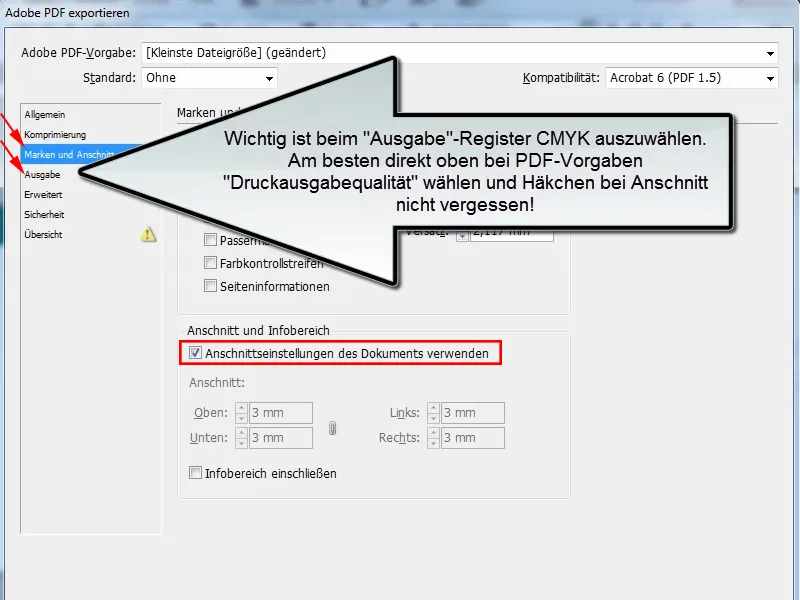
Task: Open the Standard dropdown set to Ohne
Action: pyautogui.click(x=209, y=78)
